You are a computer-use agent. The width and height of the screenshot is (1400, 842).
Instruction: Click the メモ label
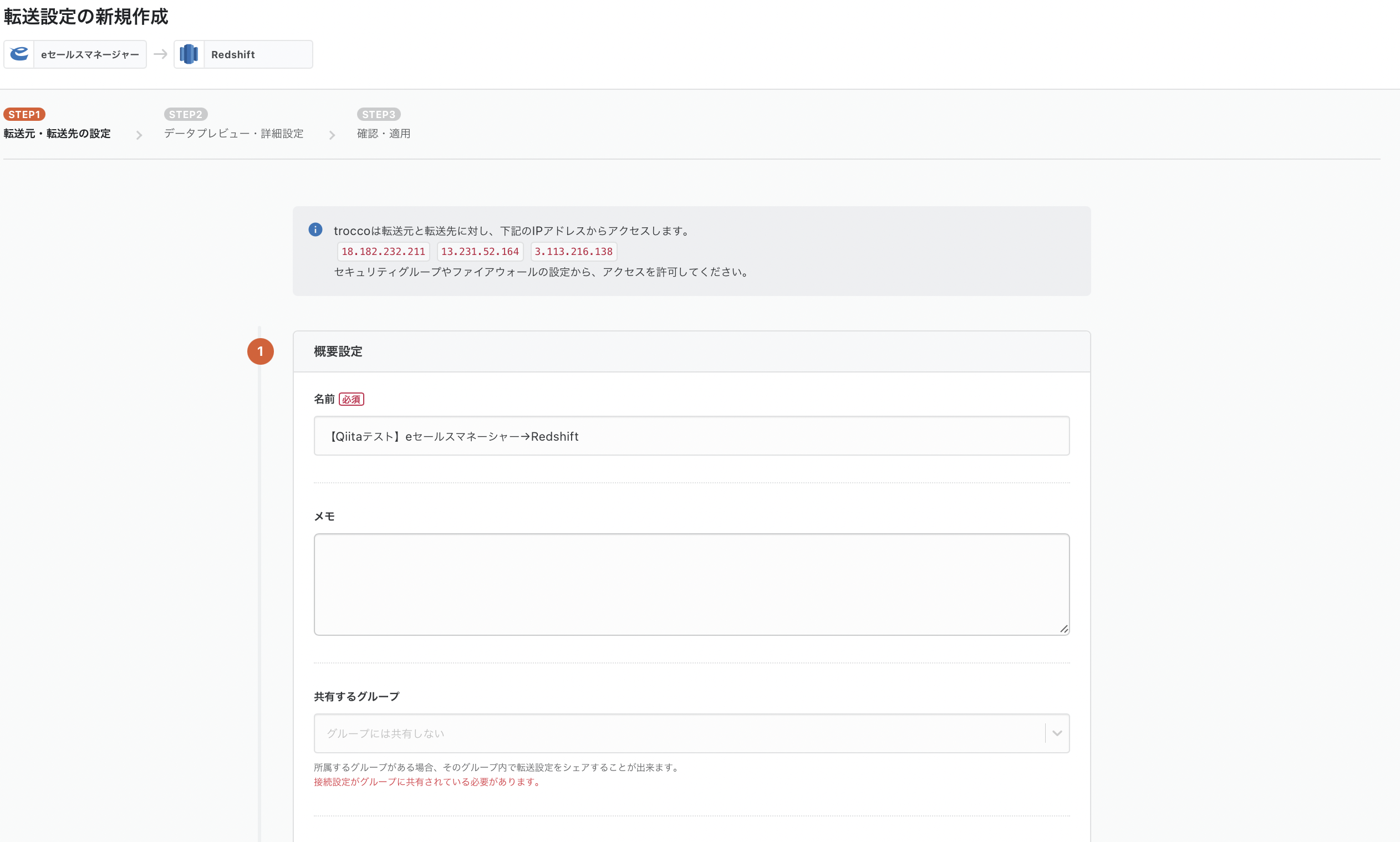point(324,516)
